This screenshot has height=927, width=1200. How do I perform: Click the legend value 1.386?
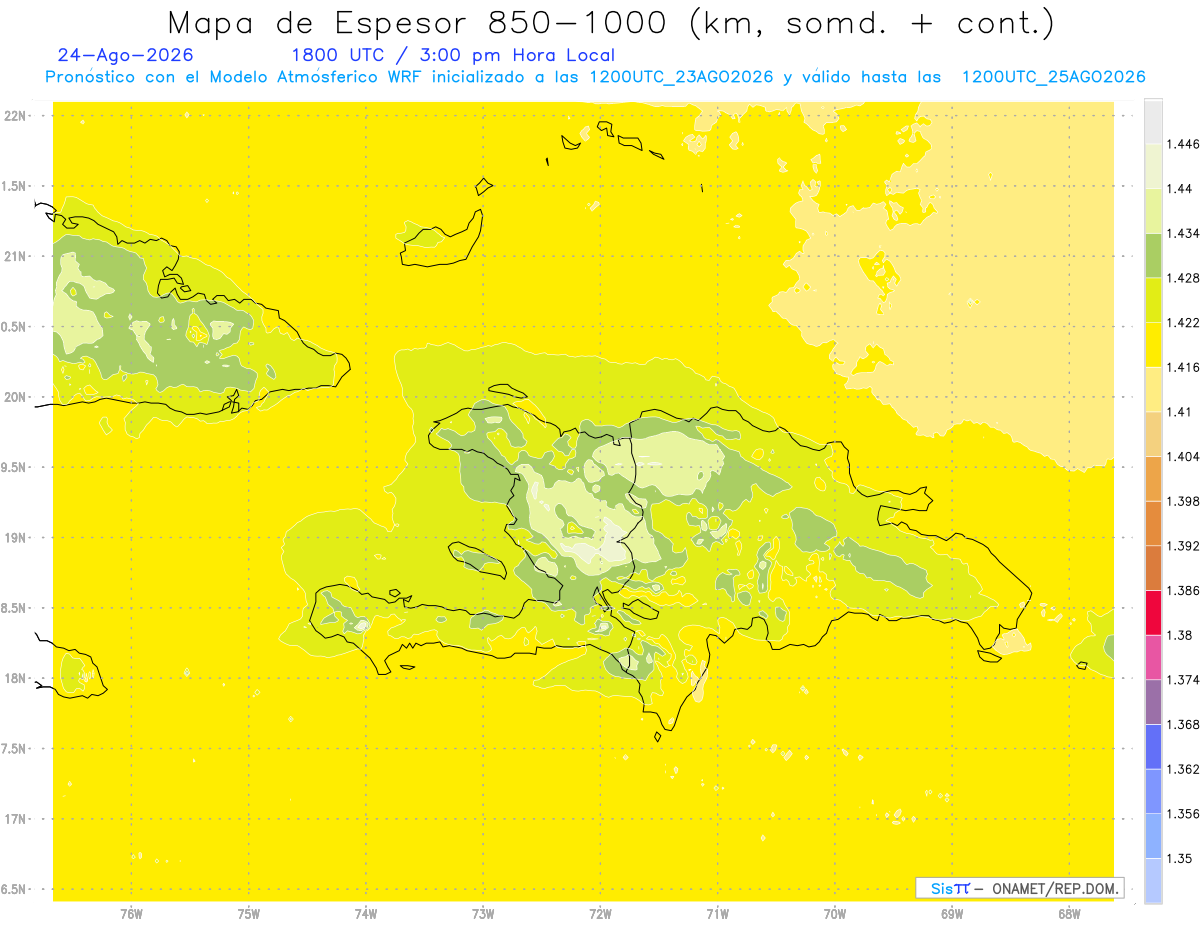(x=1184, y=590)
